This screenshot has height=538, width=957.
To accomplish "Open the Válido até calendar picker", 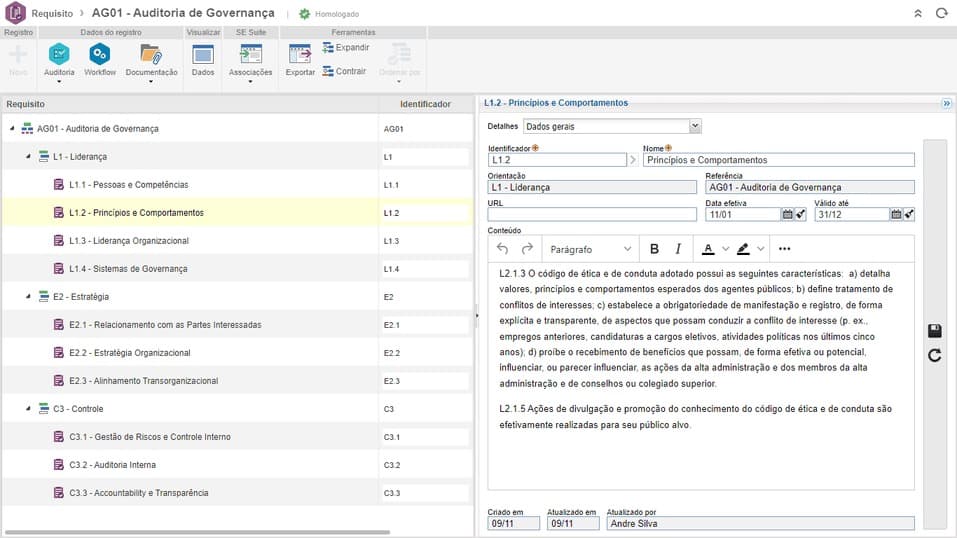I will [896, 214].
